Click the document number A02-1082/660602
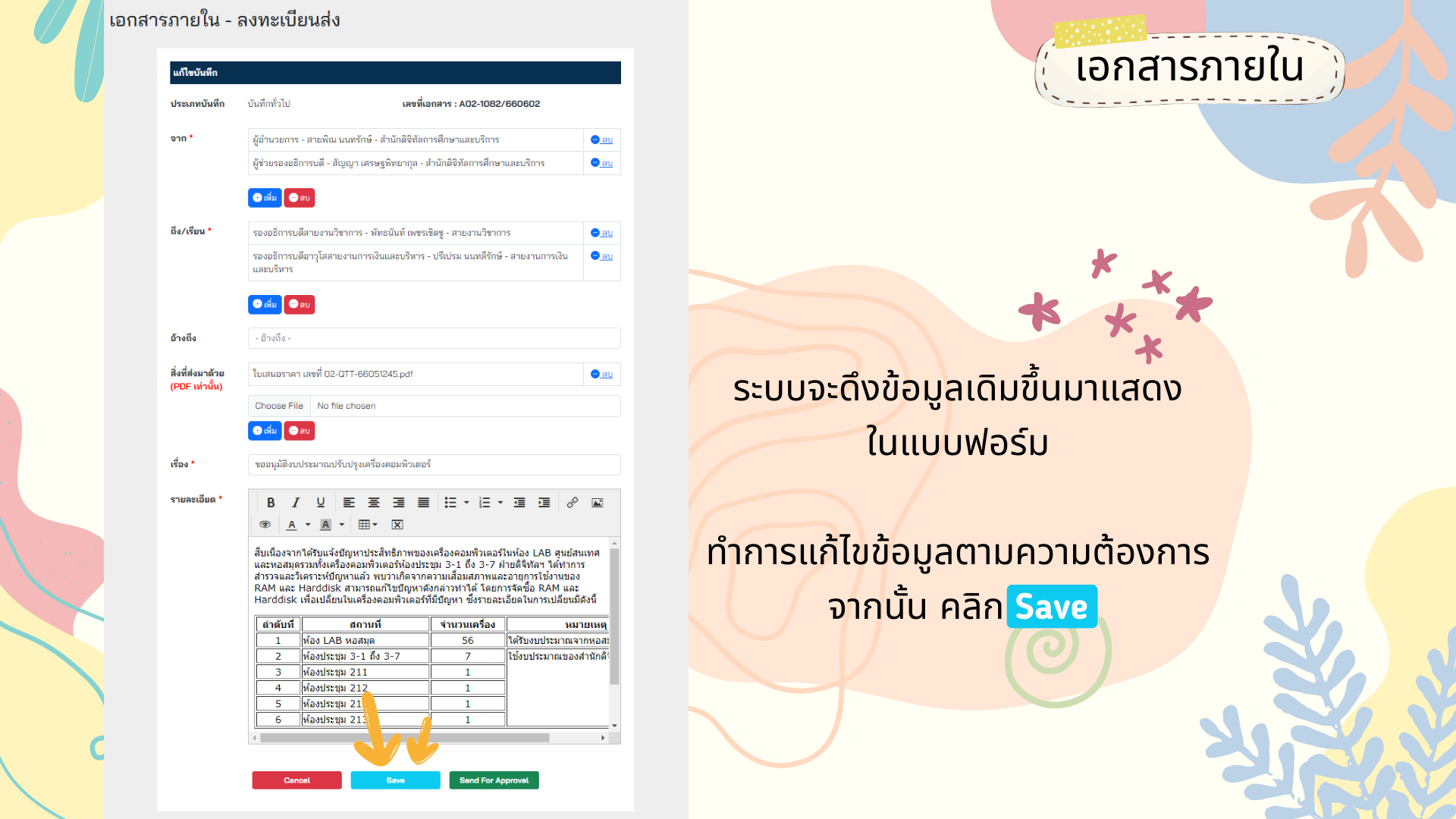 (x=499, y=104)
